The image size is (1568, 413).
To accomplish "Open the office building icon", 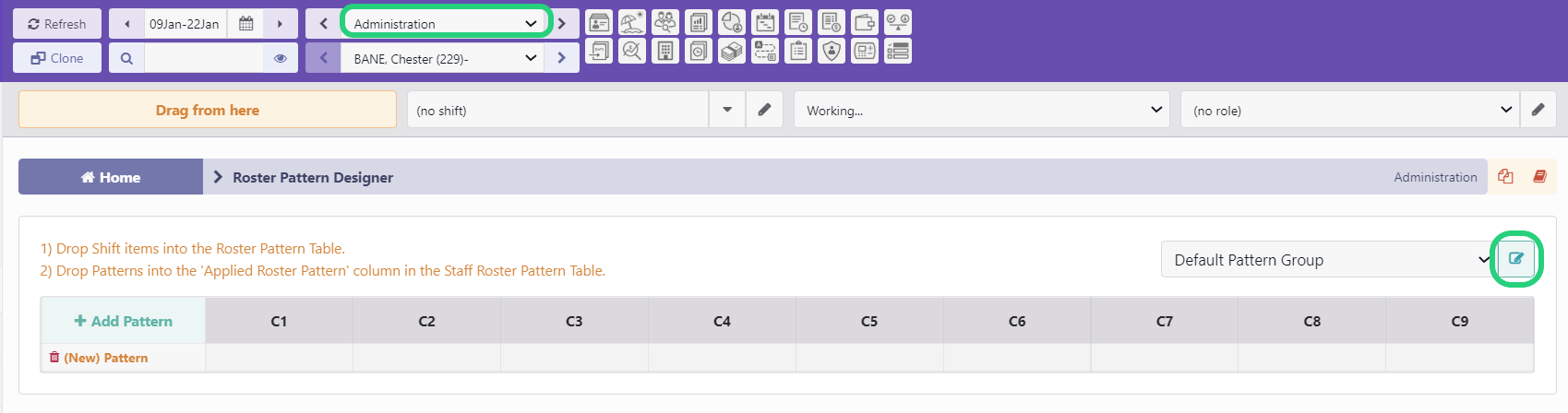I will tap(665, 51).
